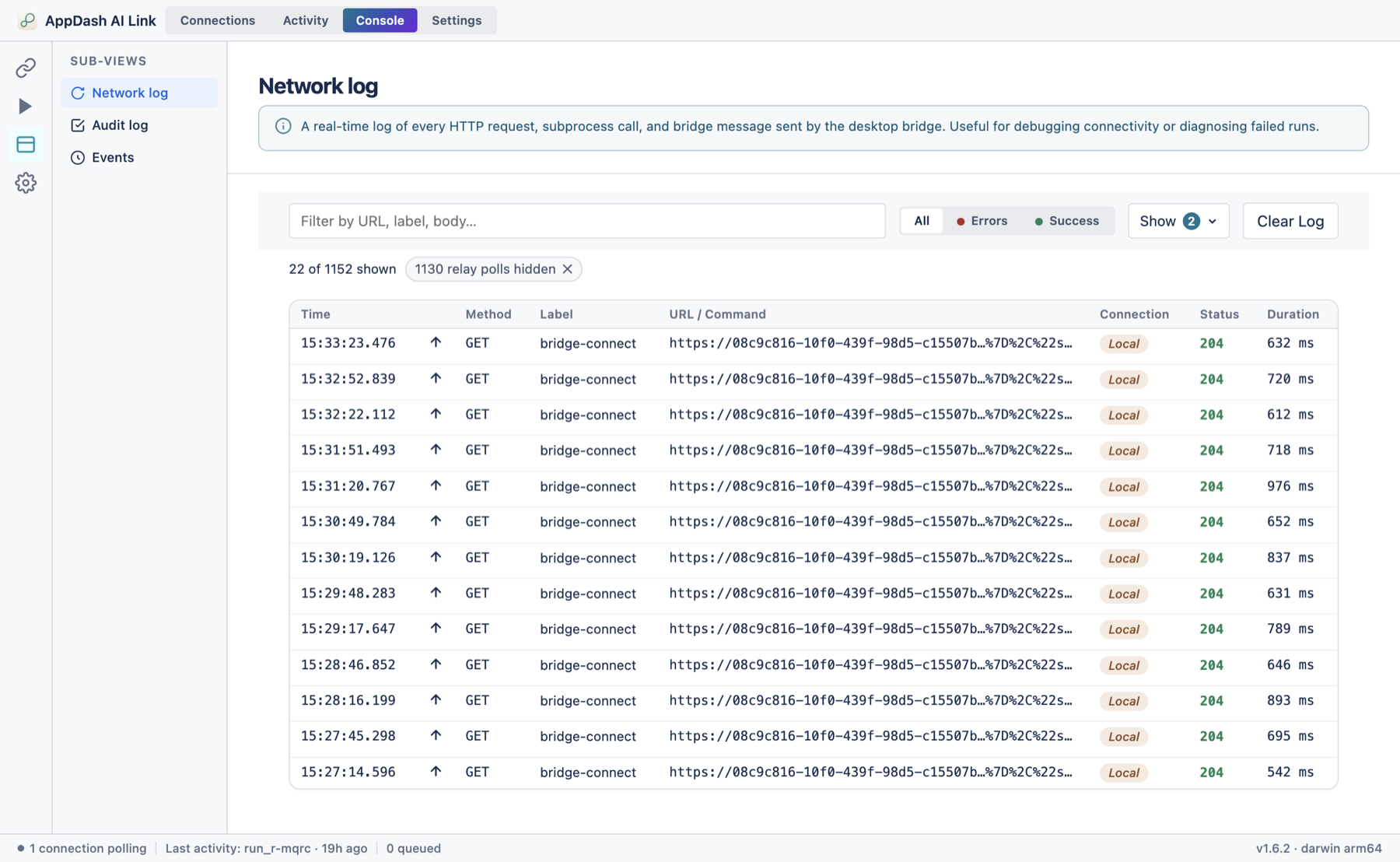This screenshot has height=862, width=1400.
Task: Click the AppDash AI Link logo icon
Action: point(27,20)
